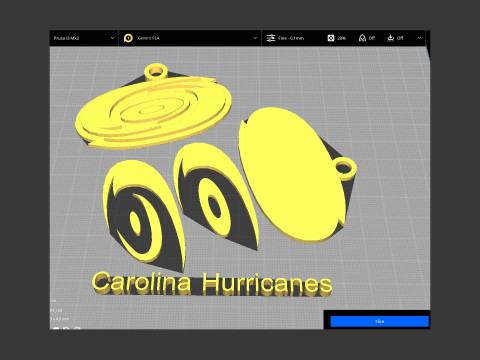480x360 pixels.
Task: Click the adhesion Off text
Action: [400, 38]
